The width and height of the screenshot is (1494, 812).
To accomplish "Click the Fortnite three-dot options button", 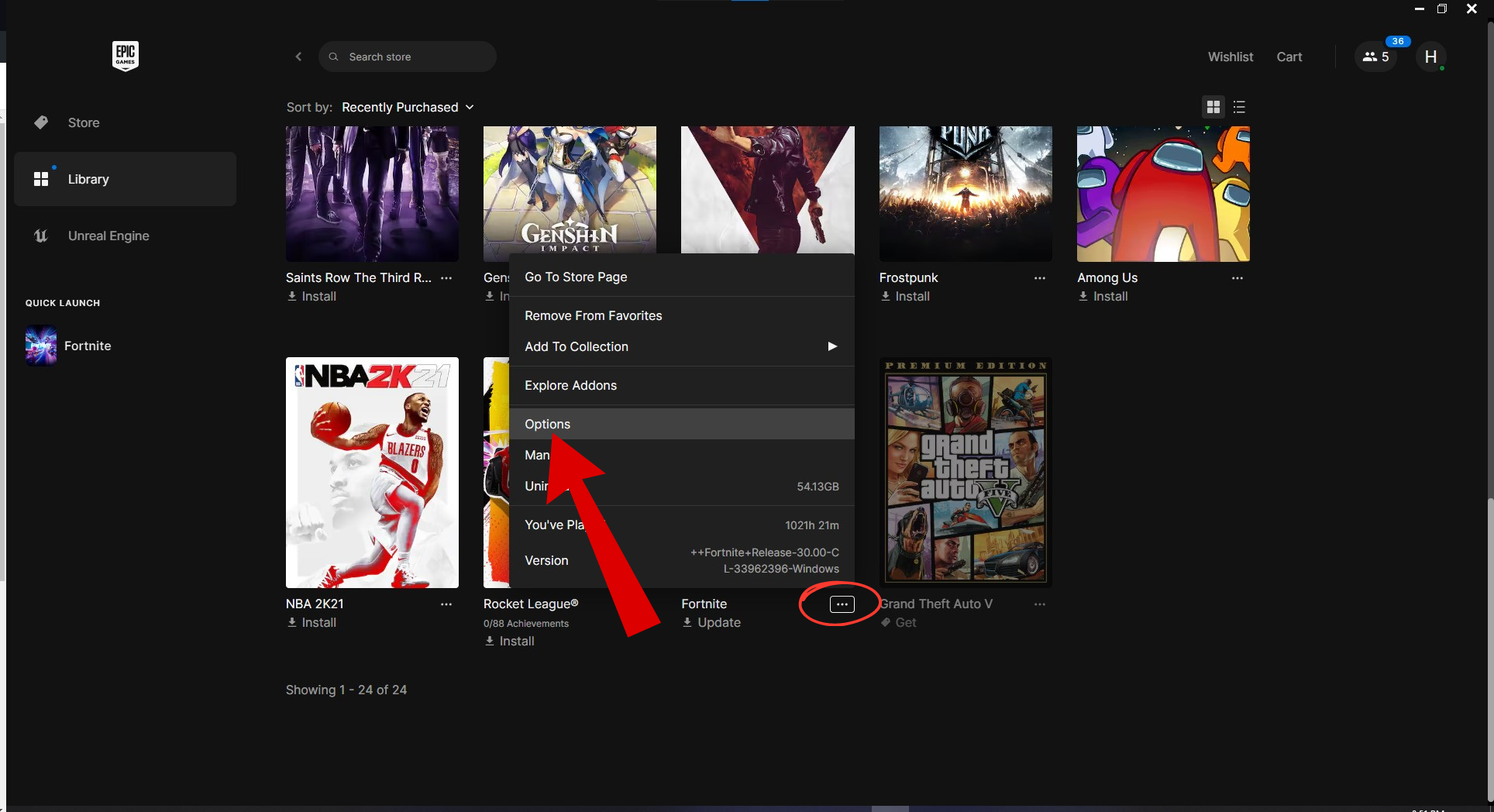I will [842, 604].
